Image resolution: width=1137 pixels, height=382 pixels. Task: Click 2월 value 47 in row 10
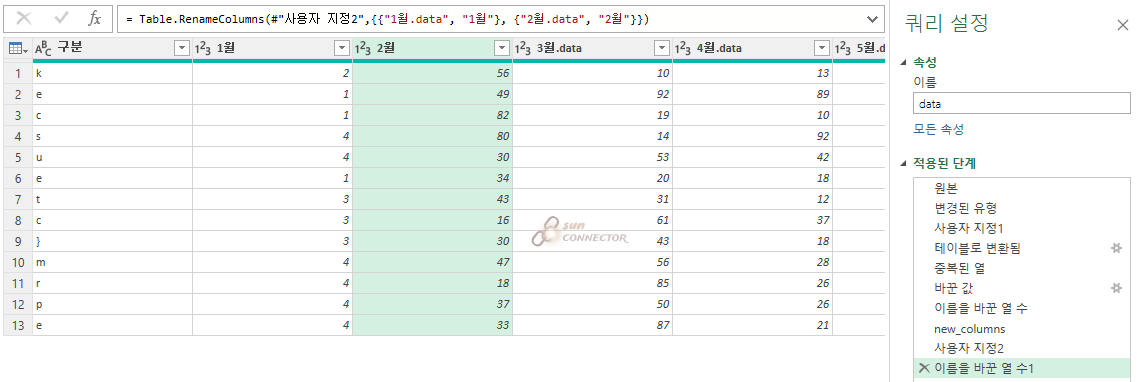coord(433,262)
